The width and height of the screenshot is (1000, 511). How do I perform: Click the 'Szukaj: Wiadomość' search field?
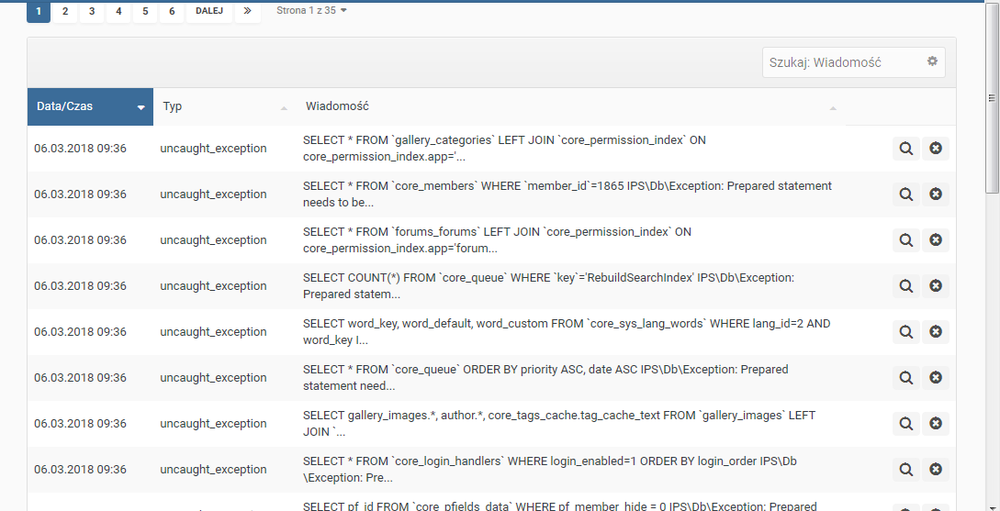[842, 62]
